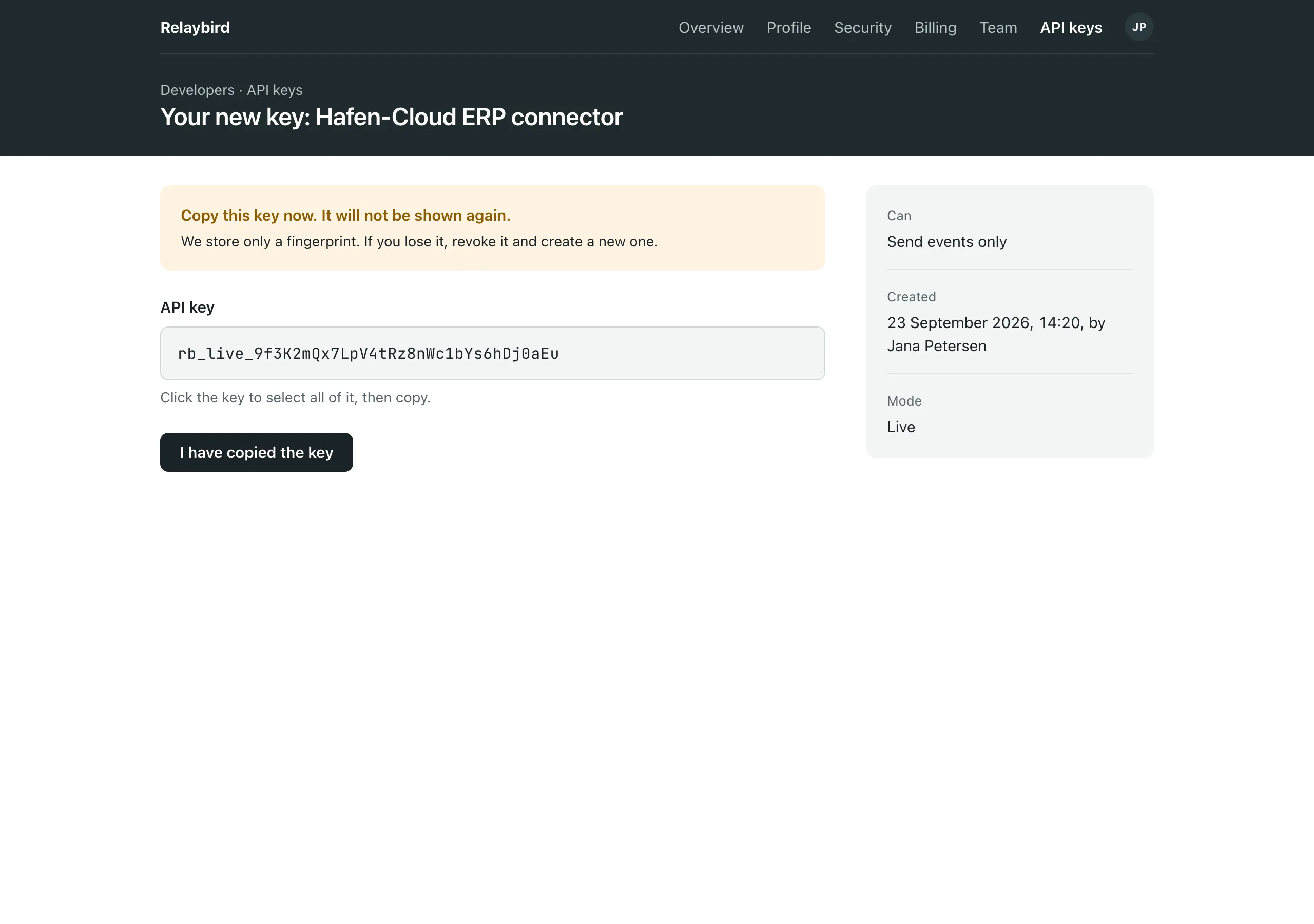Image resolution: width=1314 pixels, height=924 pixels.
Task: Click the Developers · API keys breadcrumb
Action: (231, 90)
